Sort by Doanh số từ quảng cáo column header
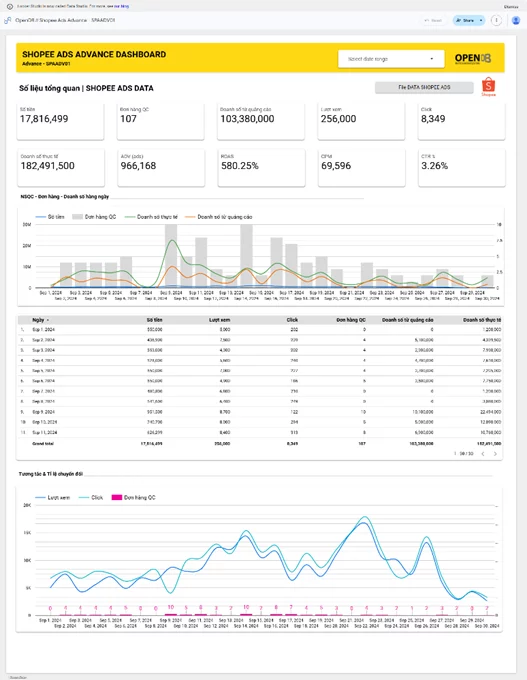527x680 pixels. [407, 320]
